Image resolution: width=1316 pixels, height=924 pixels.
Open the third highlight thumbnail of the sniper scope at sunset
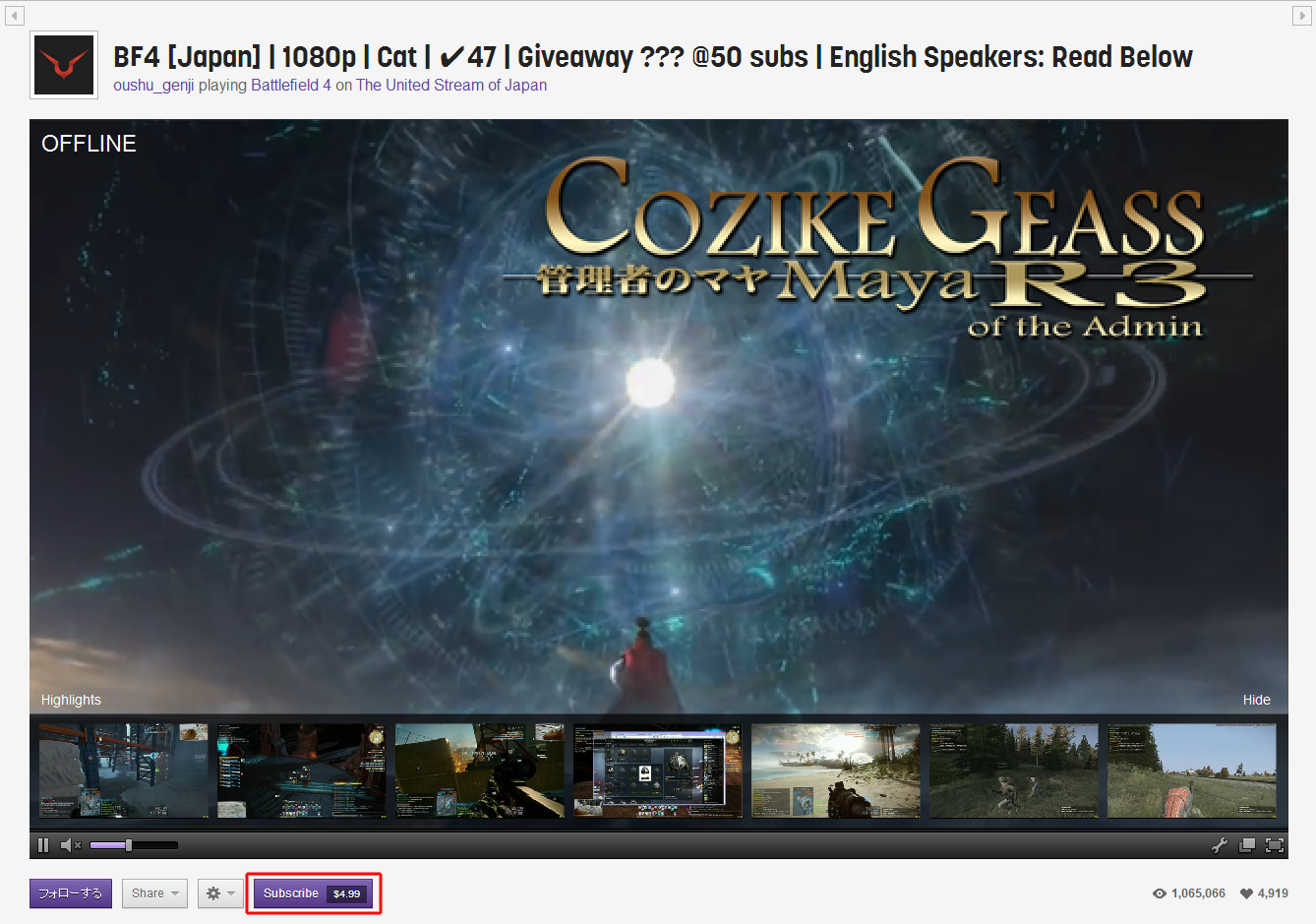coord(480,771)
